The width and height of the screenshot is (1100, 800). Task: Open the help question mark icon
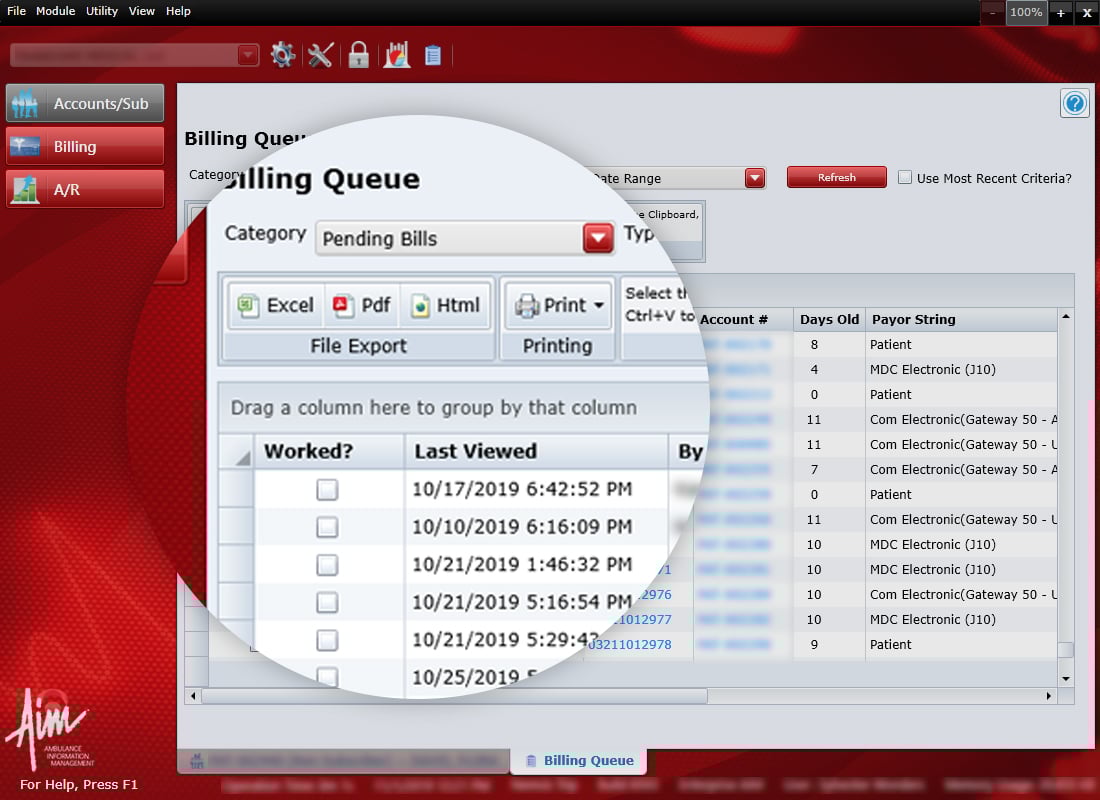[x=1075, y=103]
